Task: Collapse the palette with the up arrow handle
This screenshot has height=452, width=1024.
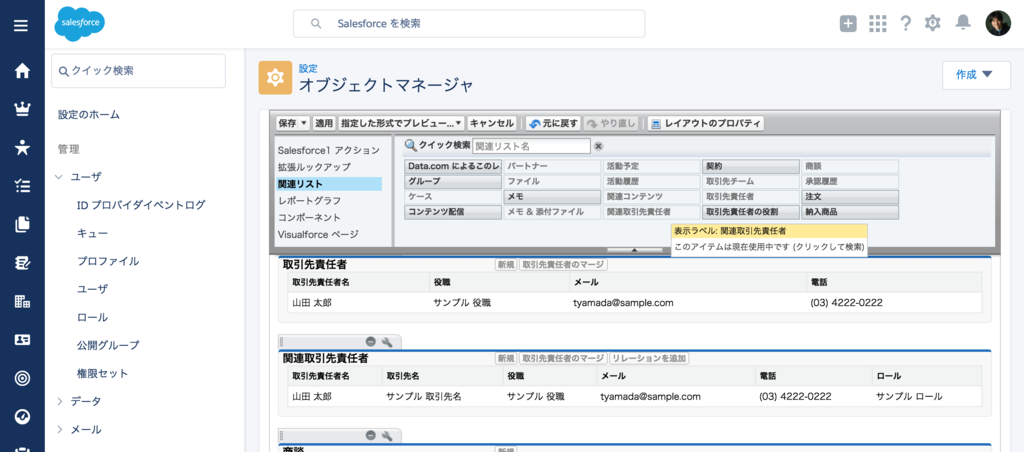Action: [x=634, y=250]
